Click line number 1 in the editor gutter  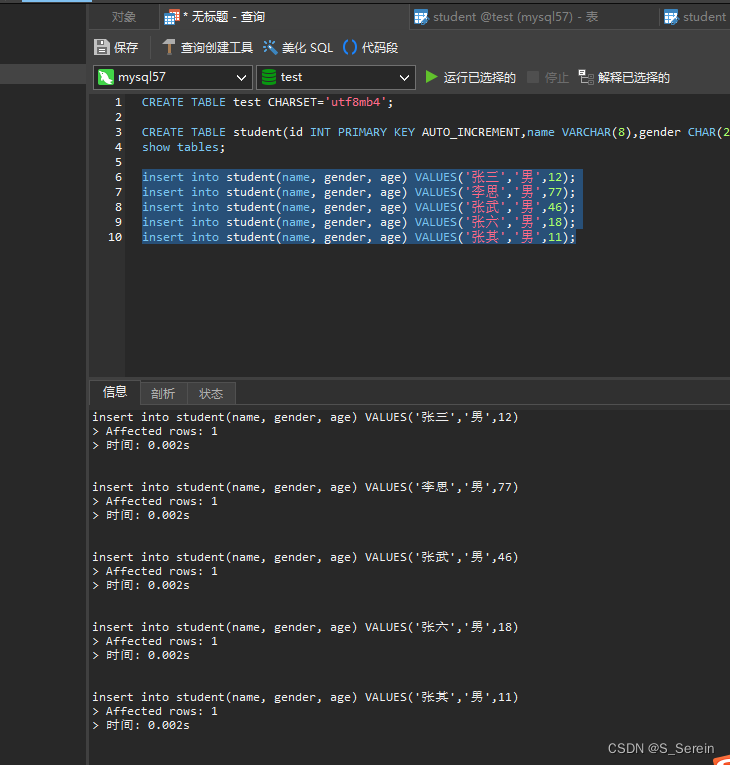(118, 102)
